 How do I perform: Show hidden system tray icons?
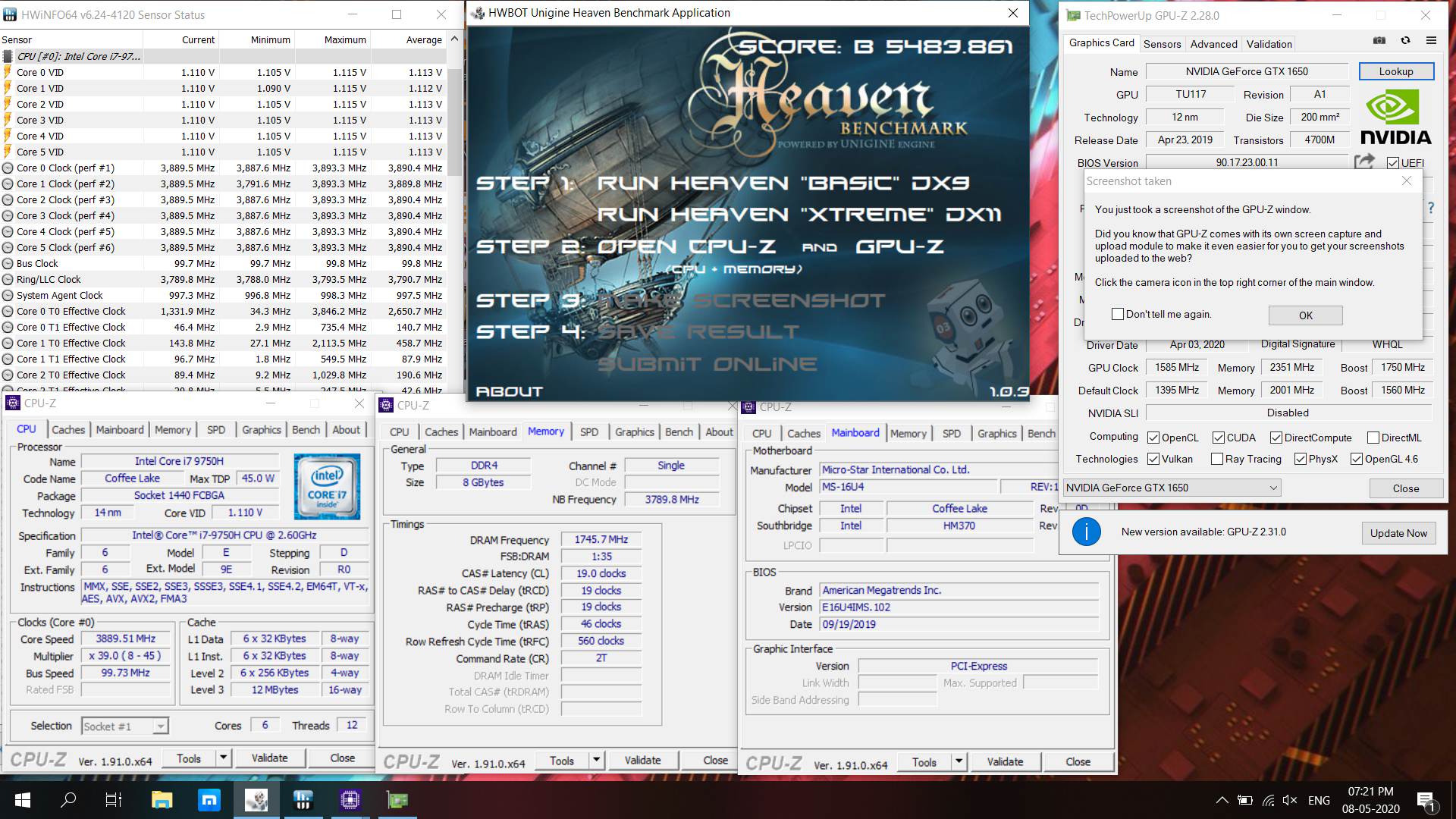tap(1222, 800)
